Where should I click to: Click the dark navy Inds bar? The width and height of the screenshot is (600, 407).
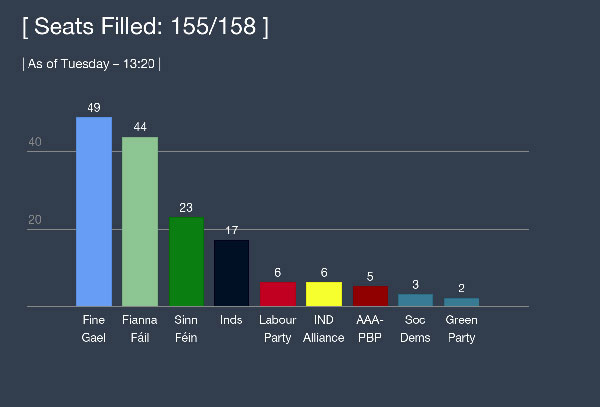pos(231,273)
